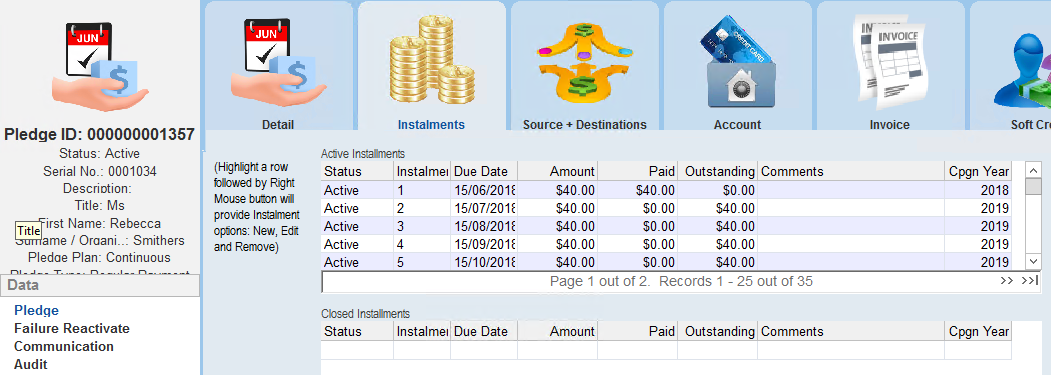Click the Soft Credit person icon
Screen dimensions: 1051x375
tap(1022, 70)
